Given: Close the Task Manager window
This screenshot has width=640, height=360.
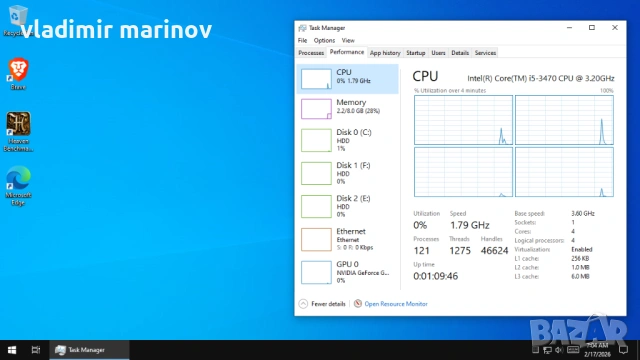Looking at the screenshot, I should click(x=615, y=28).
